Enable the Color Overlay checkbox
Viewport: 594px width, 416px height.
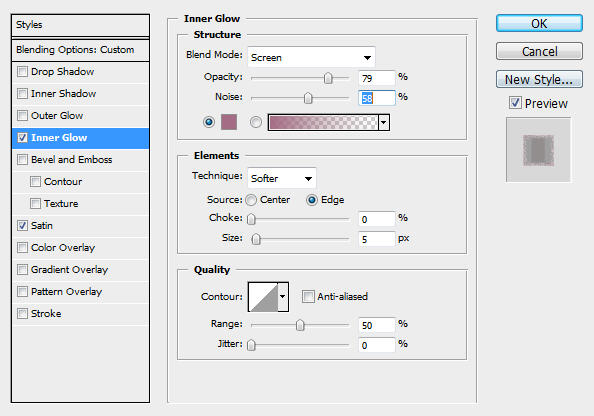[x=22, y=247]
